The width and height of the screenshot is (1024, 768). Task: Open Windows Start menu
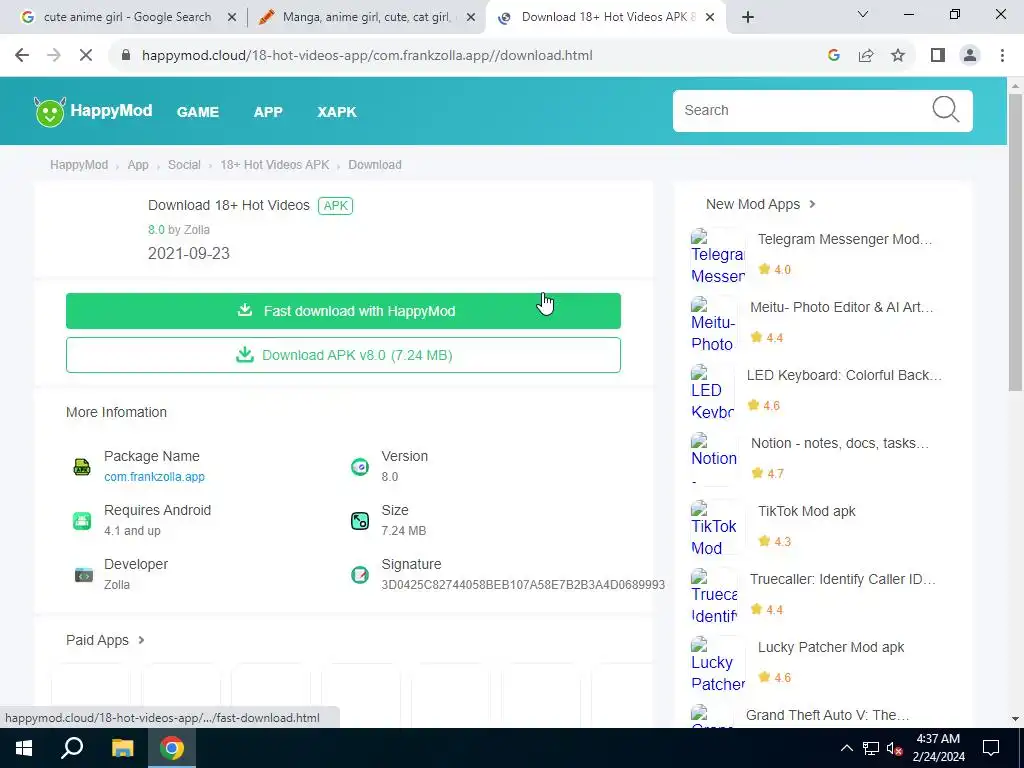pos(24,748)
